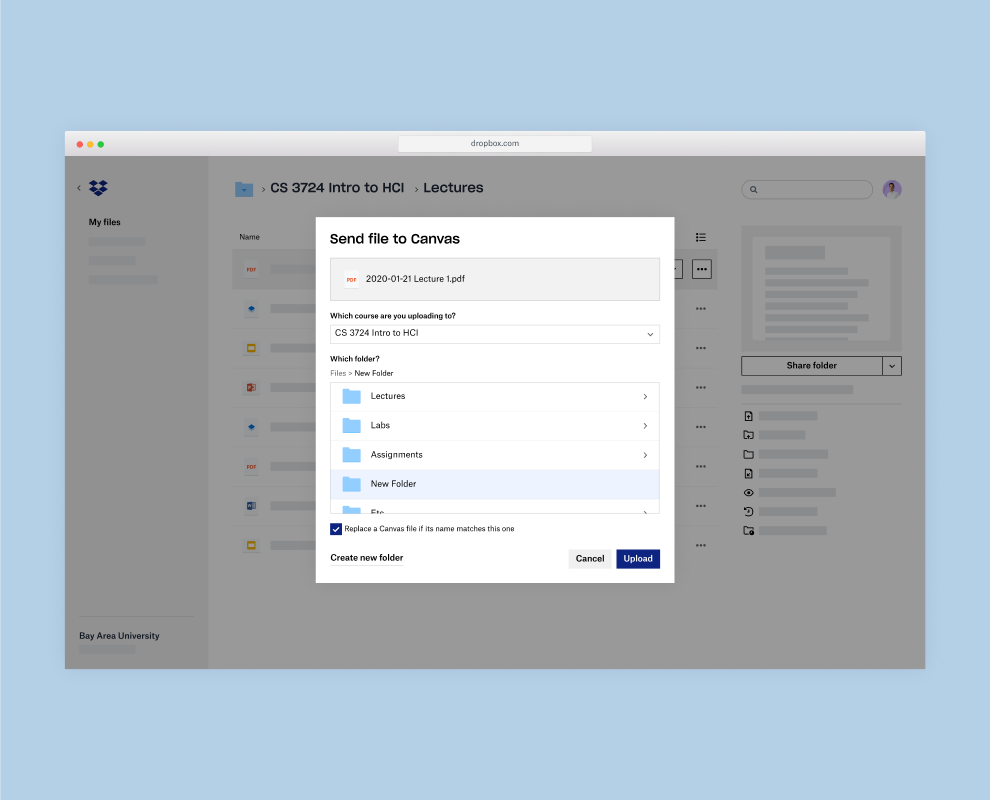This screenshot has height=800, width=990.
Task: Uncheck Replace a Canvas file checkbox
Action: [336, 528]
